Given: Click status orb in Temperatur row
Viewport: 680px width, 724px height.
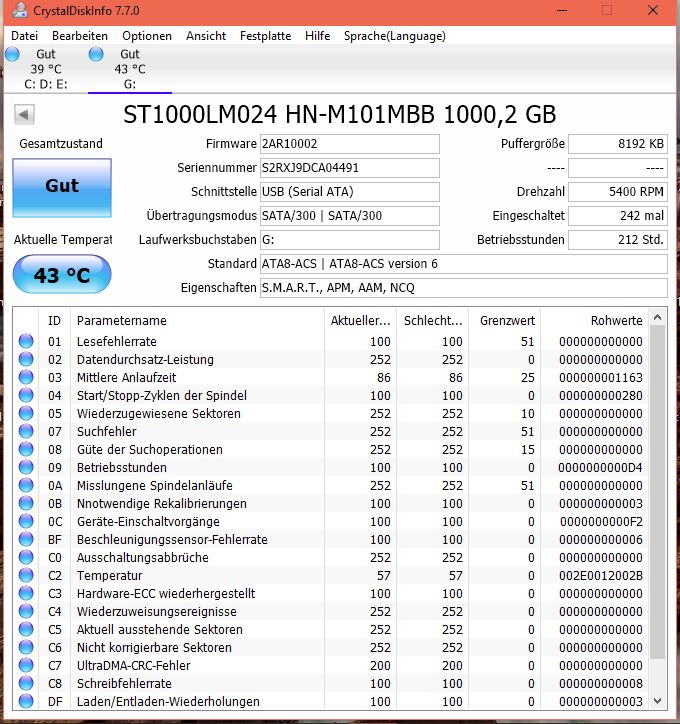Looking at the screenshot, I should (x=26, y=575).
